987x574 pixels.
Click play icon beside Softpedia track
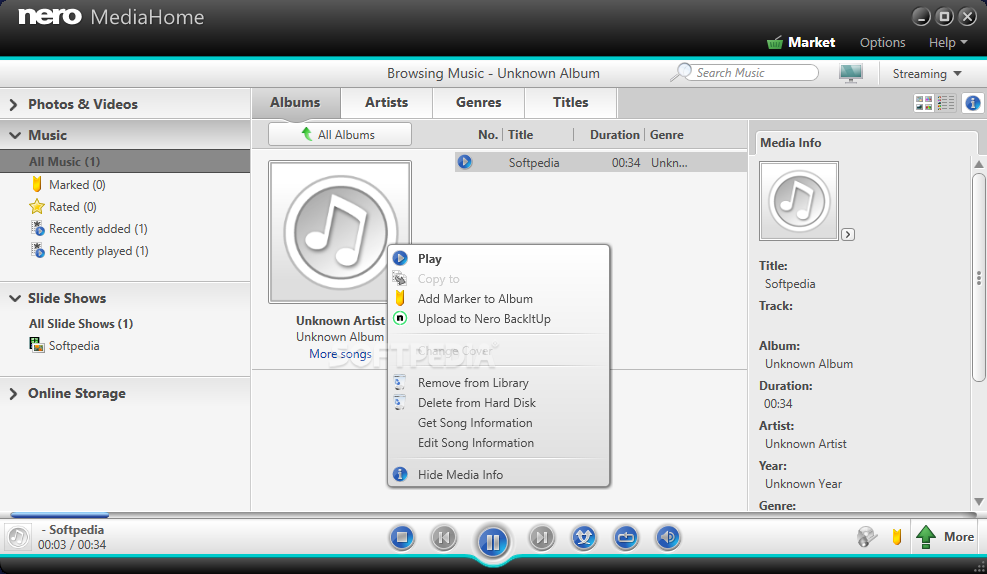click(465, 162)
